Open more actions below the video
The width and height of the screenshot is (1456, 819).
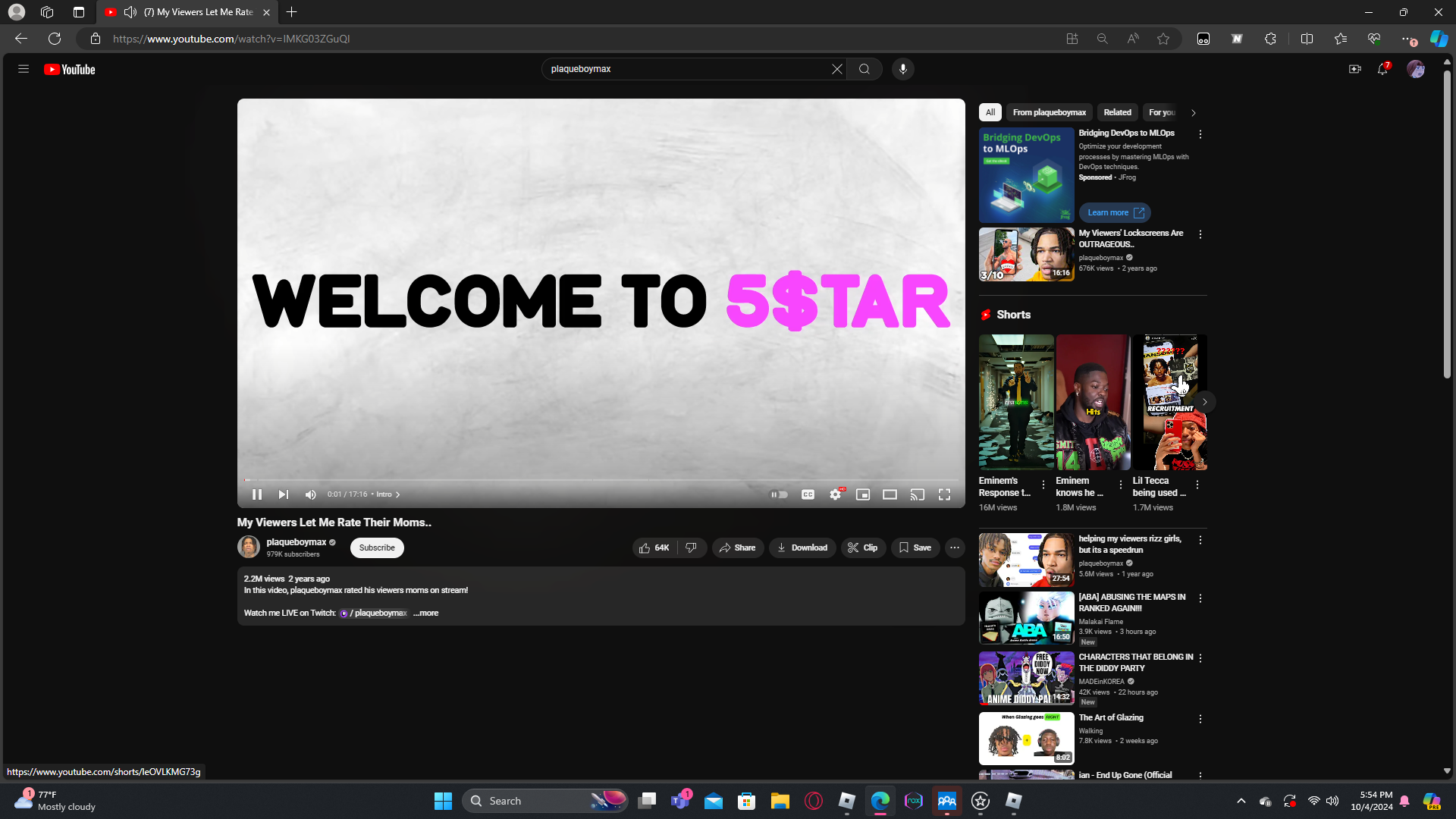955,548
